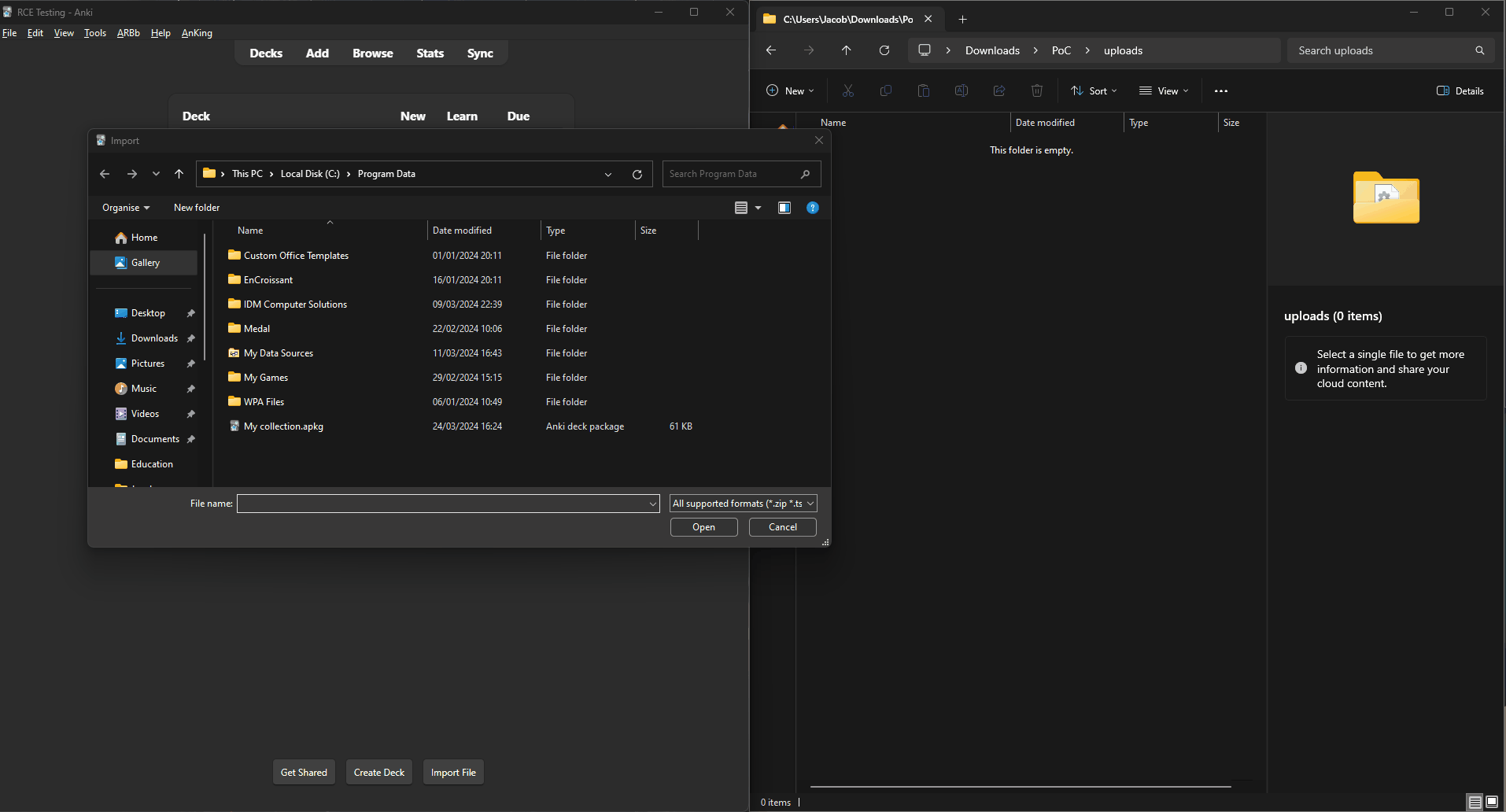
Task: Click the Cancel button in Import dialog
Action: coord(782,527)
